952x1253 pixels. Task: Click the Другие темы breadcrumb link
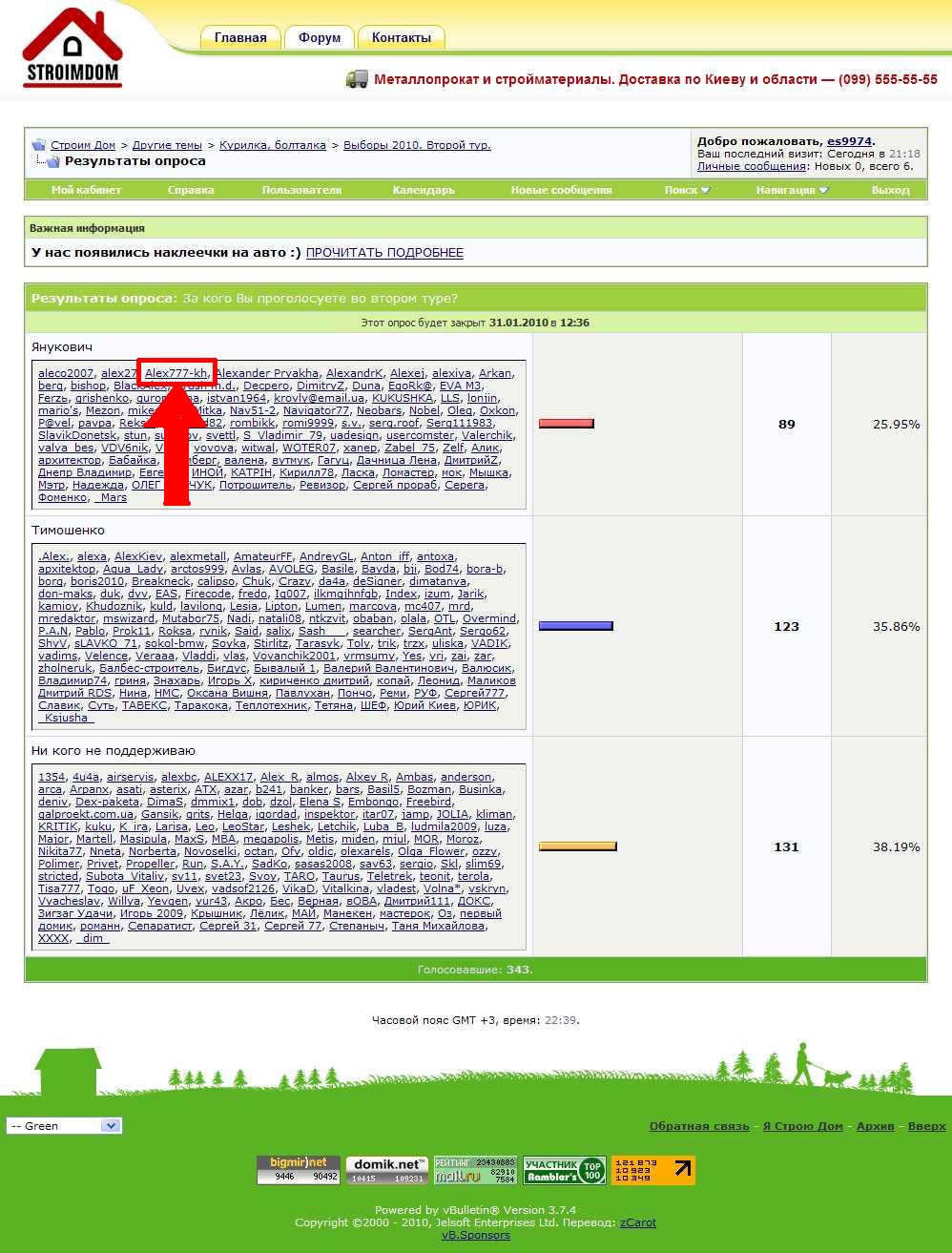click(x=167, y=145)
